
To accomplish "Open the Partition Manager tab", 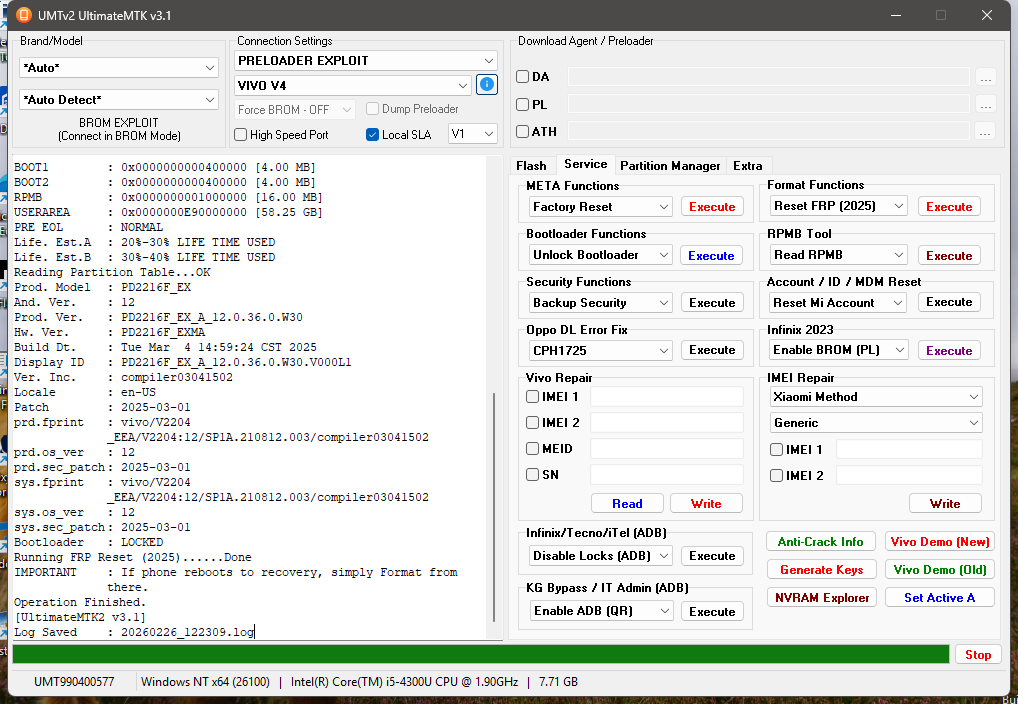I will click(669, 166).
